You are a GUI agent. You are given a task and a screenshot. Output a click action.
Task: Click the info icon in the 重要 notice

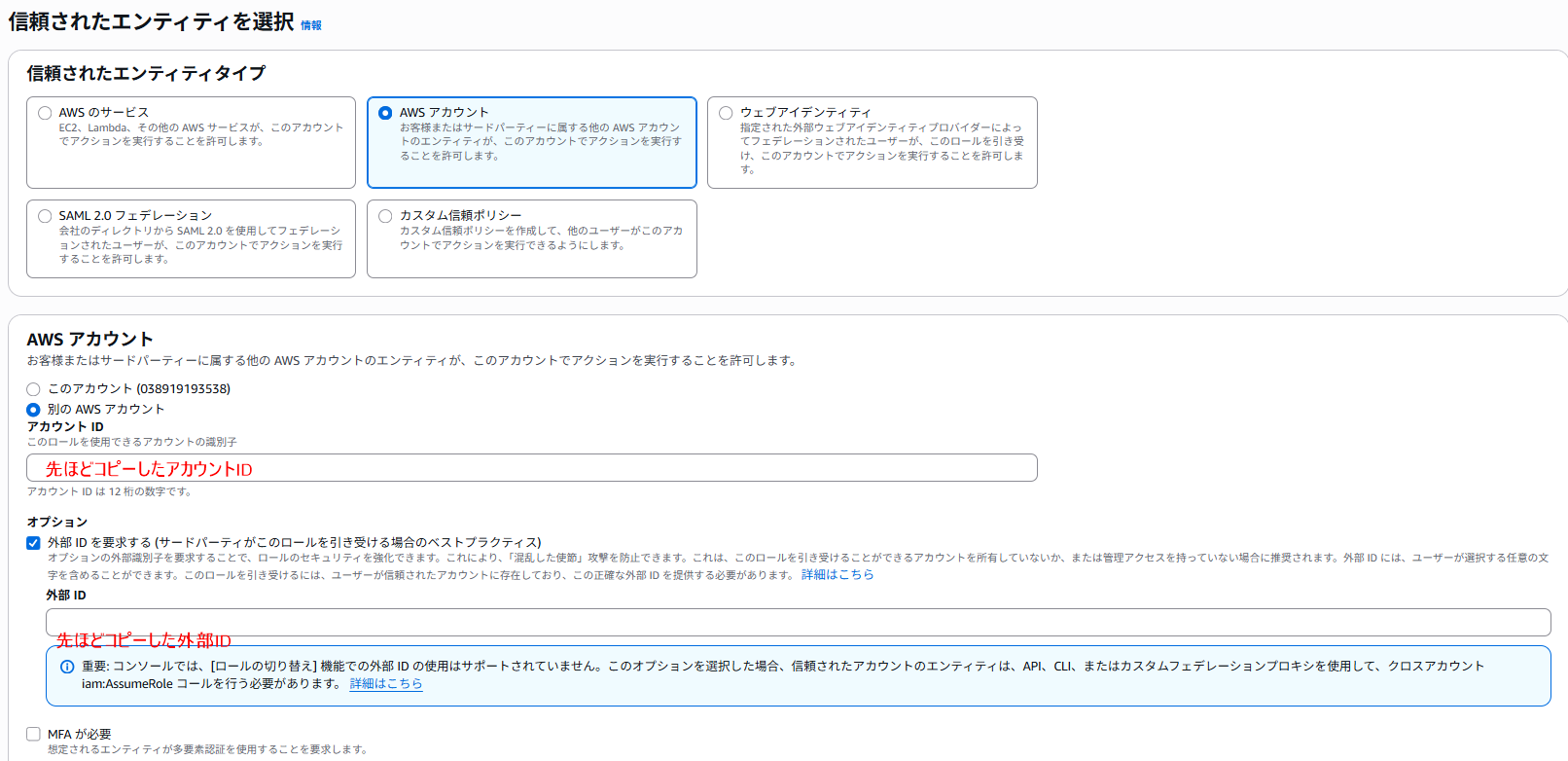coord(67,667)
